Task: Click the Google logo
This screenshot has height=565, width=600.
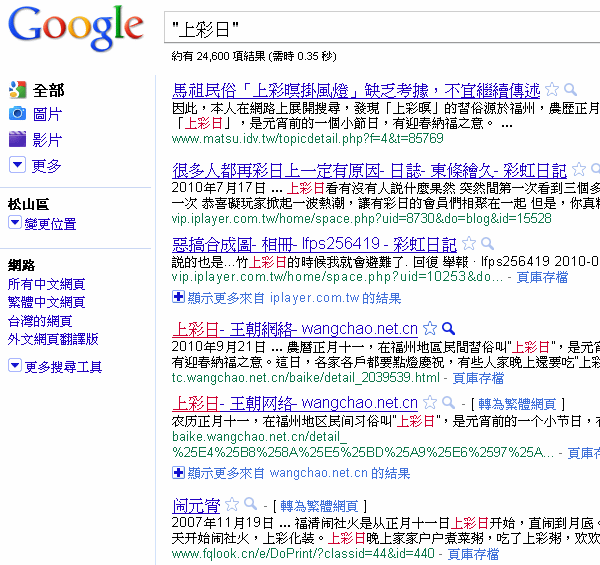Action: pos(75,29)
